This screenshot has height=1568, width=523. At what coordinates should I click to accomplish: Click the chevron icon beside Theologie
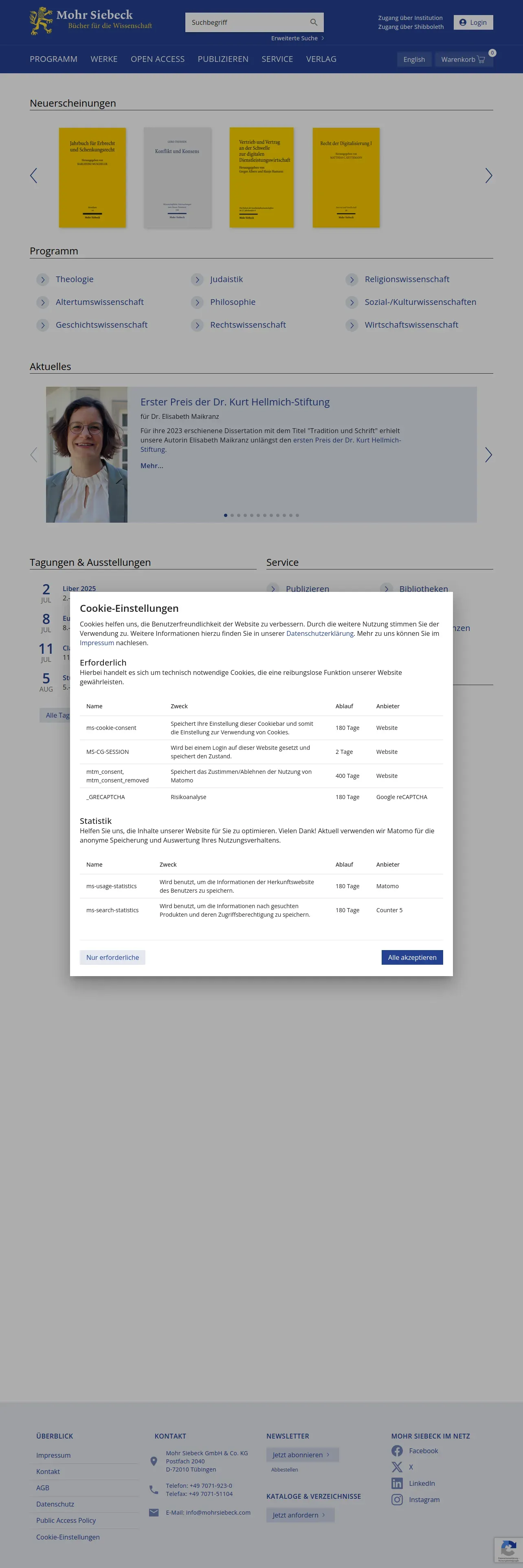click(x=43, y=279)
